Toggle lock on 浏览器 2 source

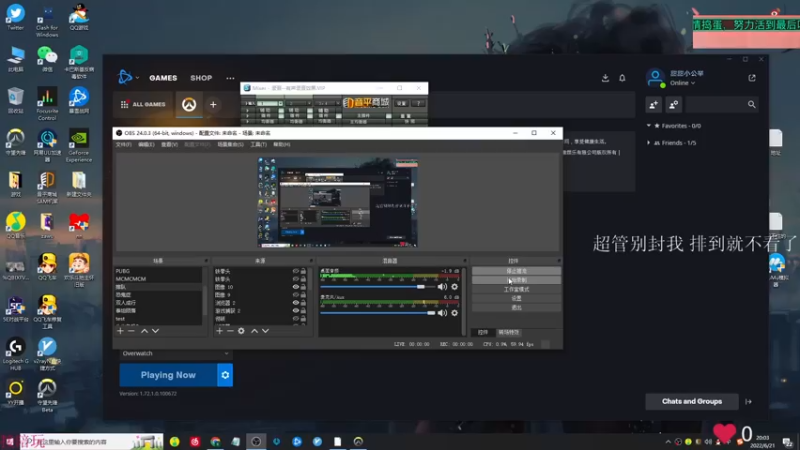[x=303, y=303]
